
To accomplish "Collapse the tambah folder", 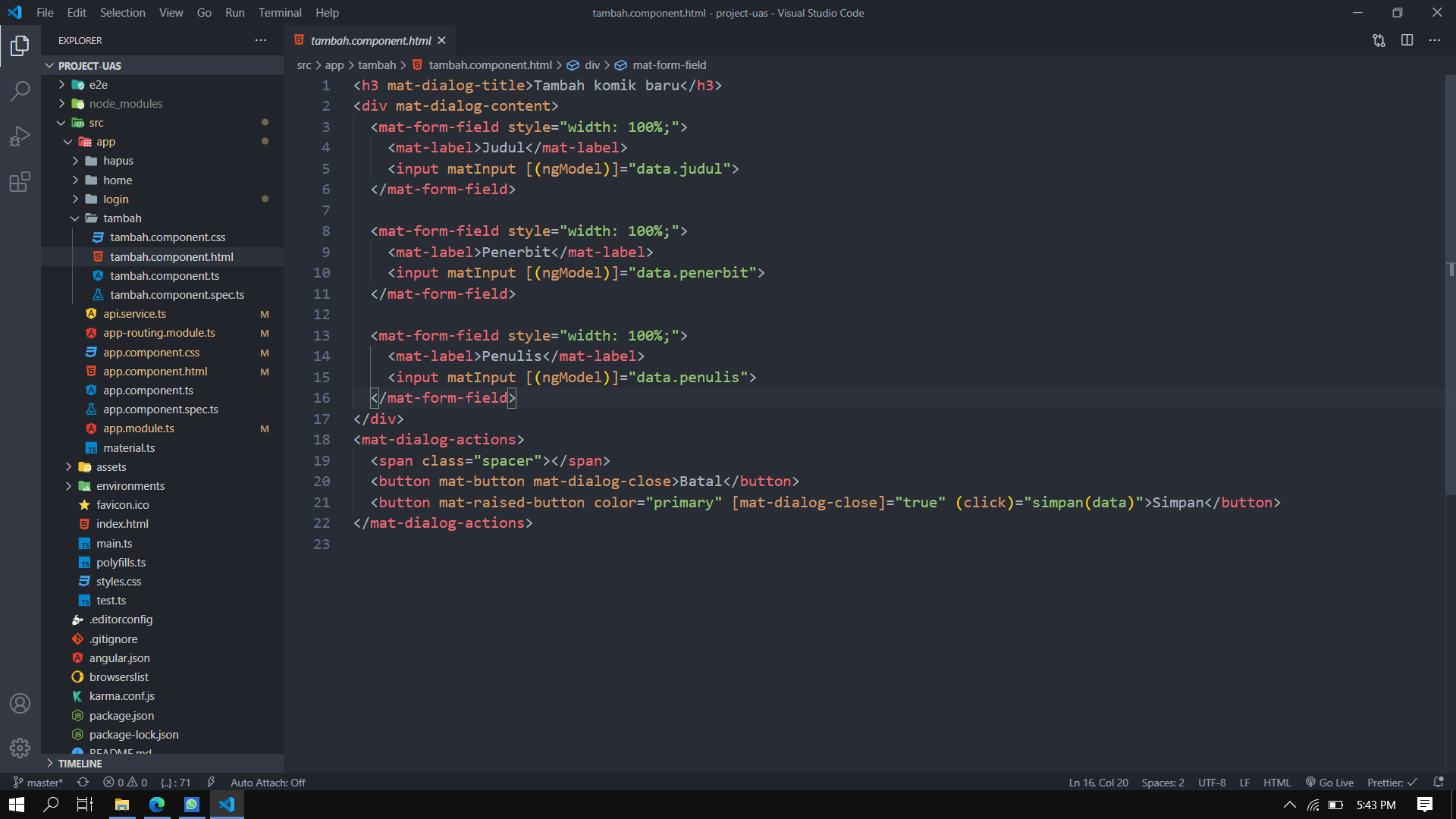I will click(162, 218).
